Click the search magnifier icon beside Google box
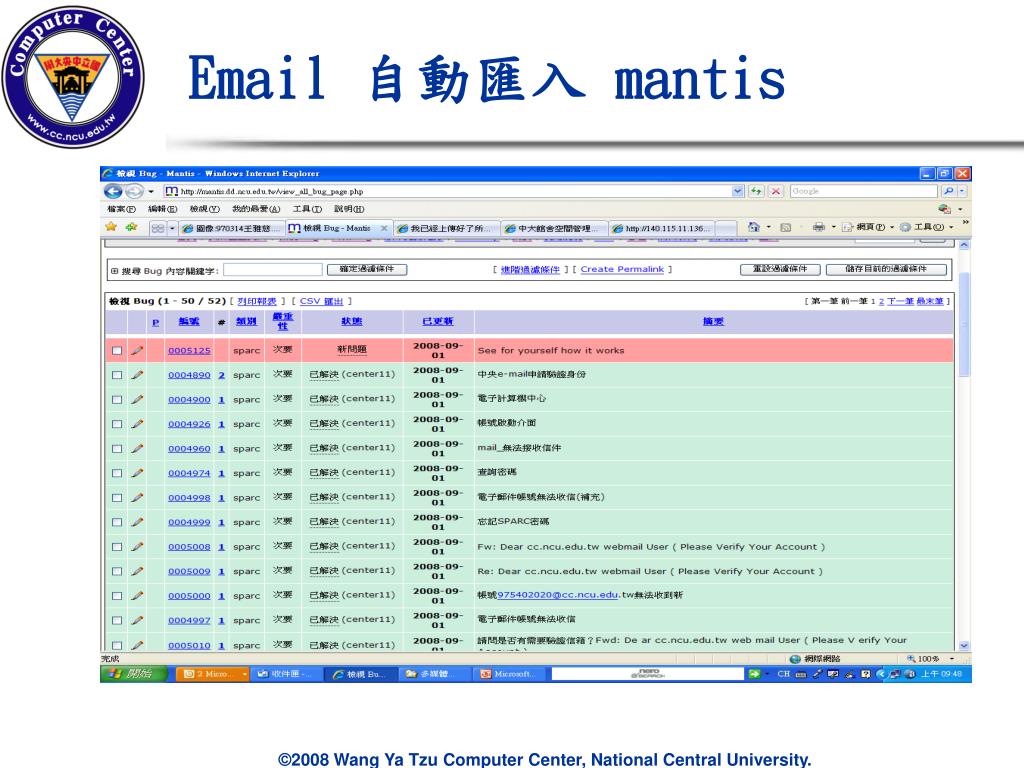Viewport: 1024px width, 768px height. click(948, 191)
